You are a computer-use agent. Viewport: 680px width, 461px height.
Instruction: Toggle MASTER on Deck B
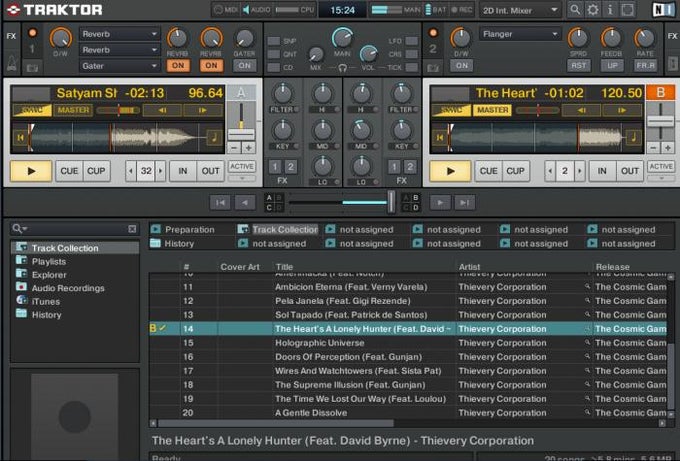493,110
